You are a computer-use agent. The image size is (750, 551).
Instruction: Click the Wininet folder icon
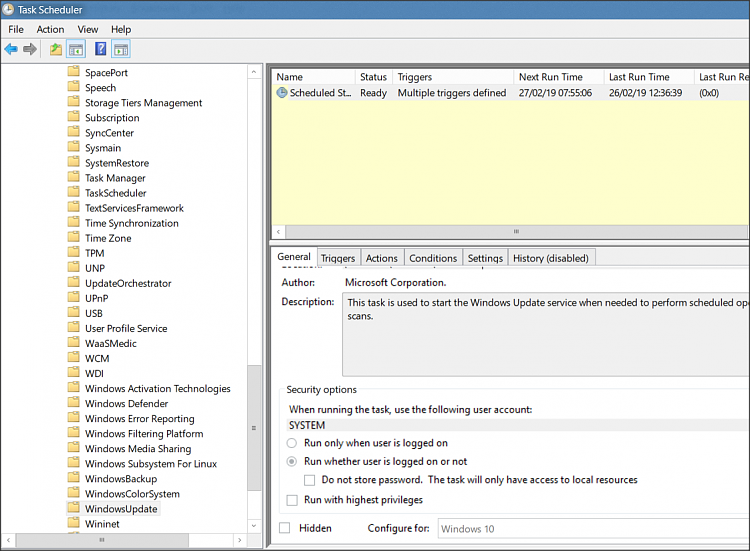(x=73, y=523)
